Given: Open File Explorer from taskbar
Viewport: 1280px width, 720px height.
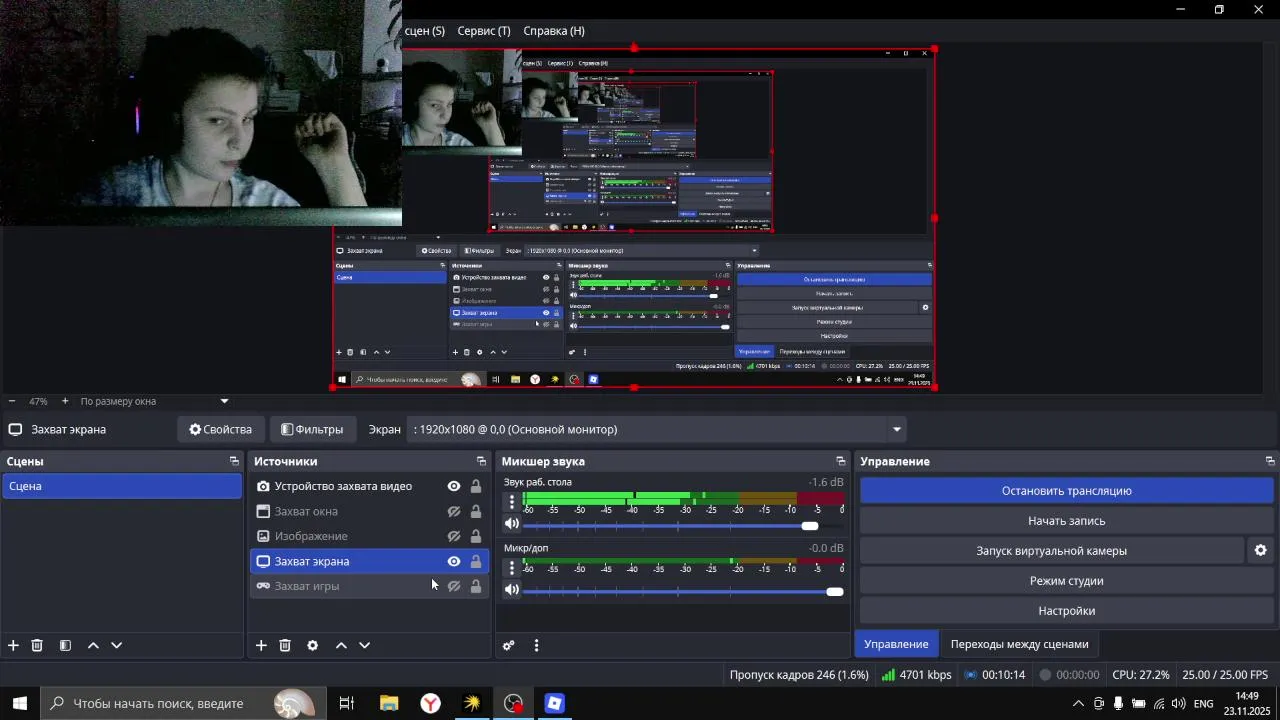Looking at the screenshot, I should click(x=389, y=703).
